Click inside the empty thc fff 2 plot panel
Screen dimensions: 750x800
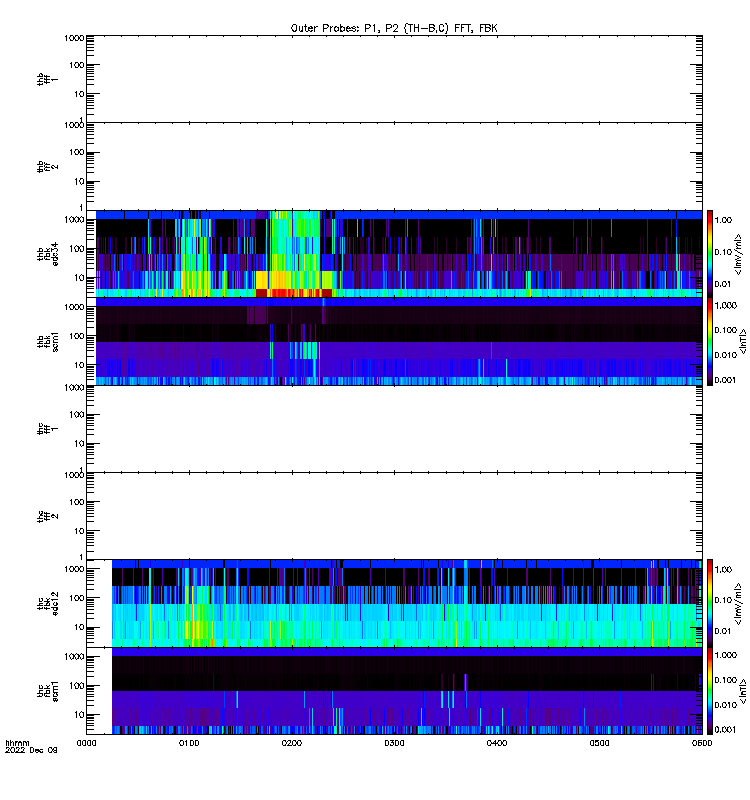pyautogui.click(x=394, y=516)
